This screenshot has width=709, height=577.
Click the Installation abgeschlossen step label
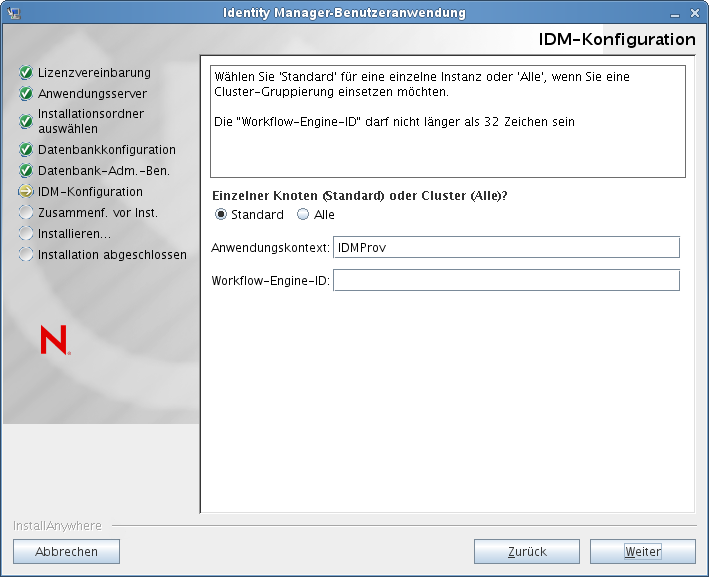[112, 255]
